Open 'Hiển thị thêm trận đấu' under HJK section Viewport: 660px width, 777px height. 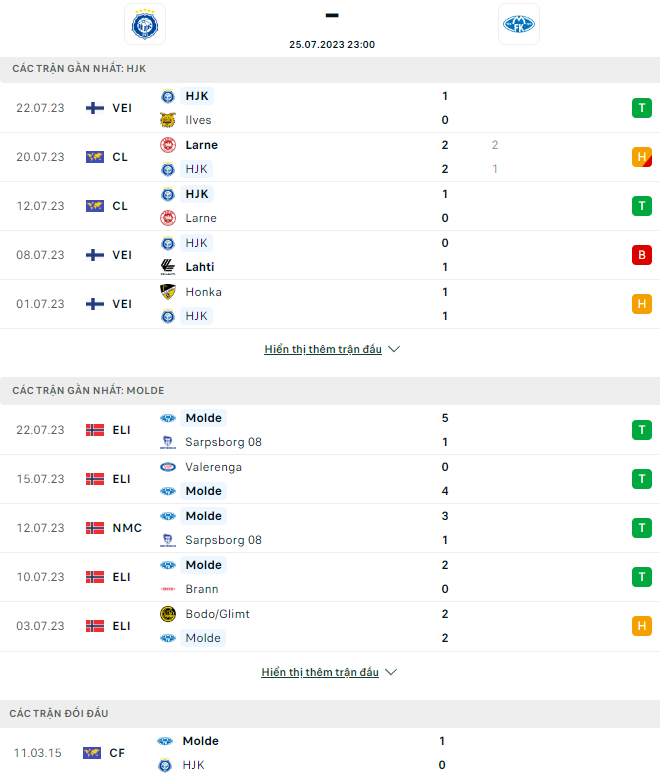click(x=323, y=349)
